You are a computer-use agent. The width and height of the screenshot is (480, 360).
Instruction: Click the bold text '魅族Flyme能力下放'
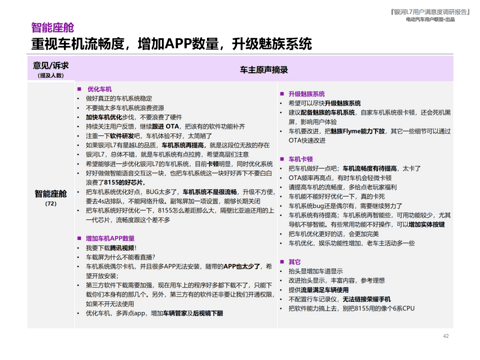[358, 131]
